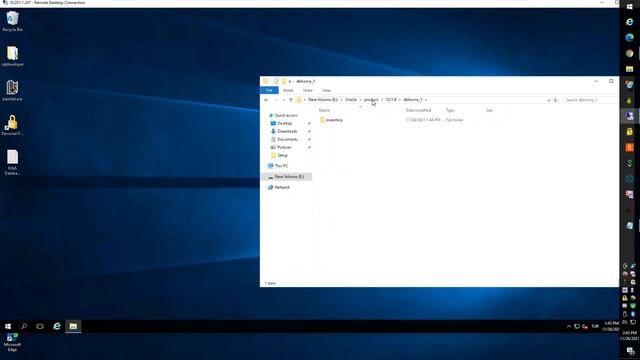Sort by the Name column header

point(324,110)
